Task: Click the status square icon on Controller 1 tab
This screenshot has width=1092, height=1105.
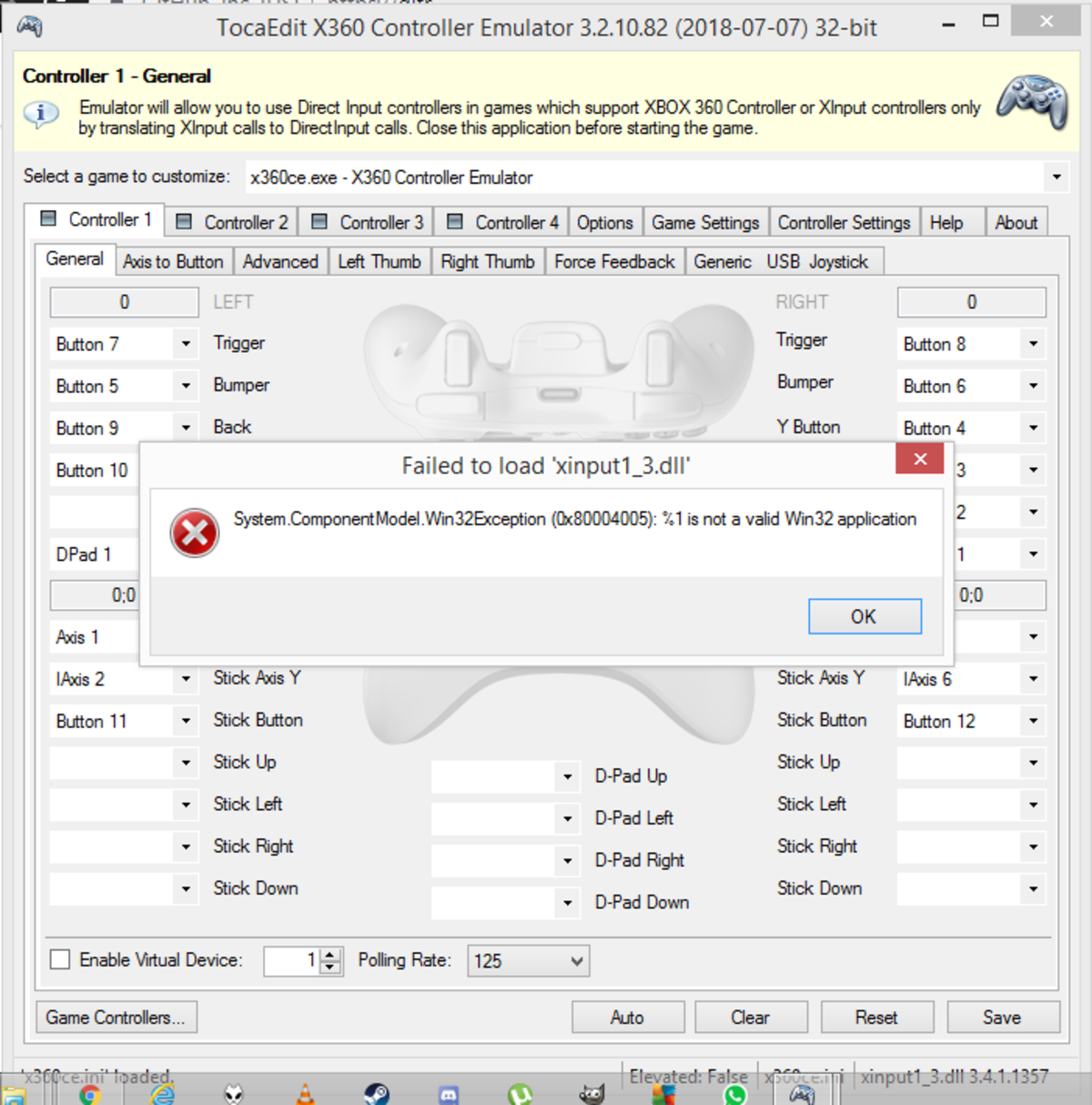Action: click(x=49, y=218)
